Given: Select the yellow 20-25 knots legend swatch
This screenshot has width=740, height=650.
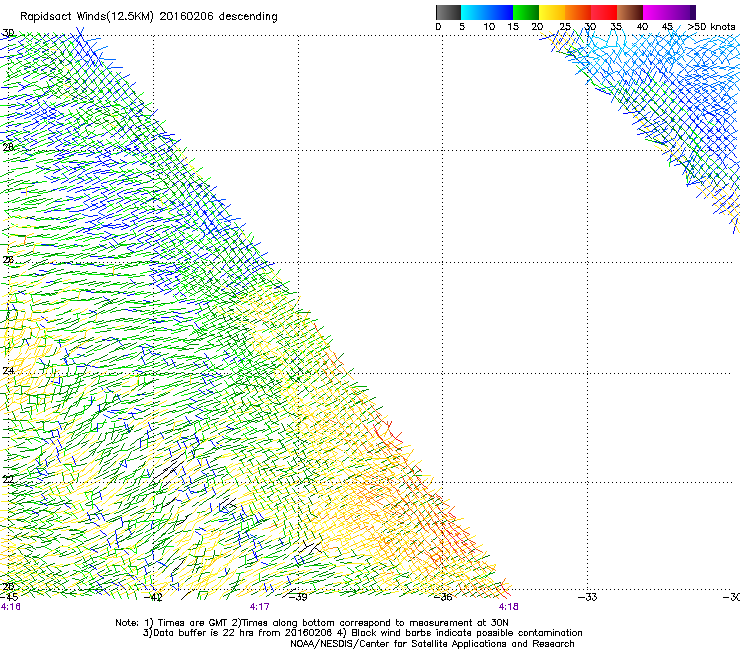Looking at the screenshot, I should click(x=552, y=12).
